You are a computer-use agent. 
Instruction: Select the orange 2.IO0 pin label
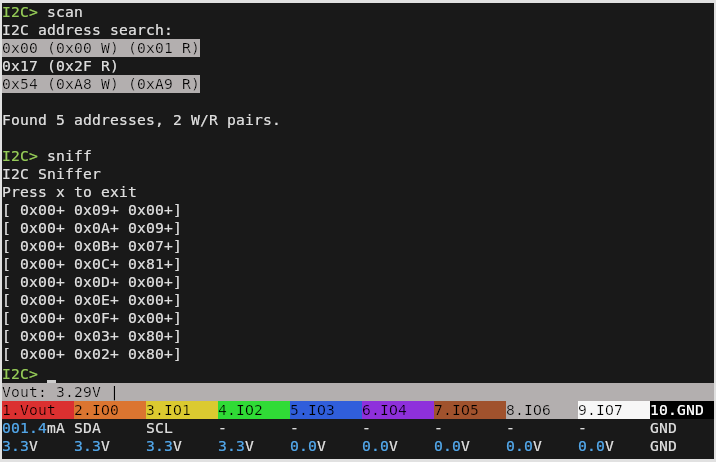coord(109,410)
